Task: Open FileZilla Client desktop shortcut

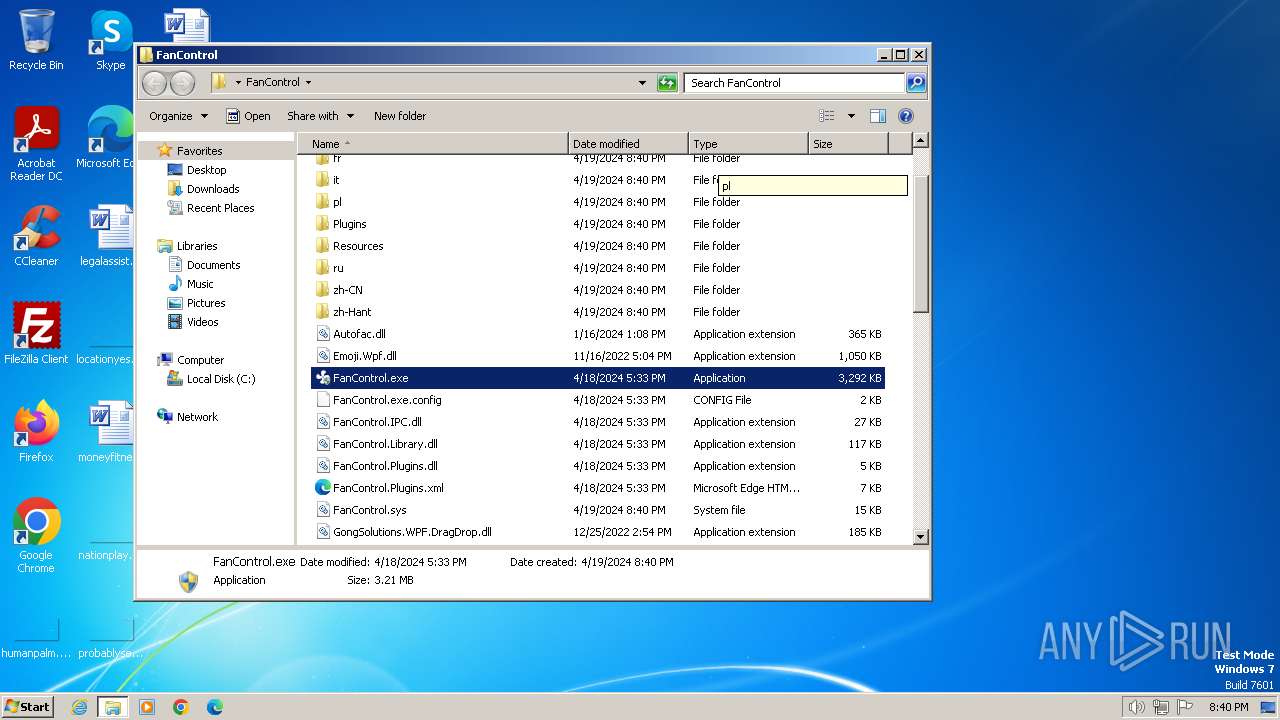Action: (x=36, y=334)
